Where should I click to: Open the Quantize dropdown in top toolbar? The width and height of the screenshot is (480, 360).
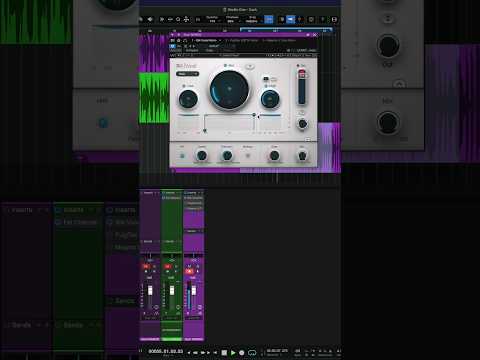[212, 19]
